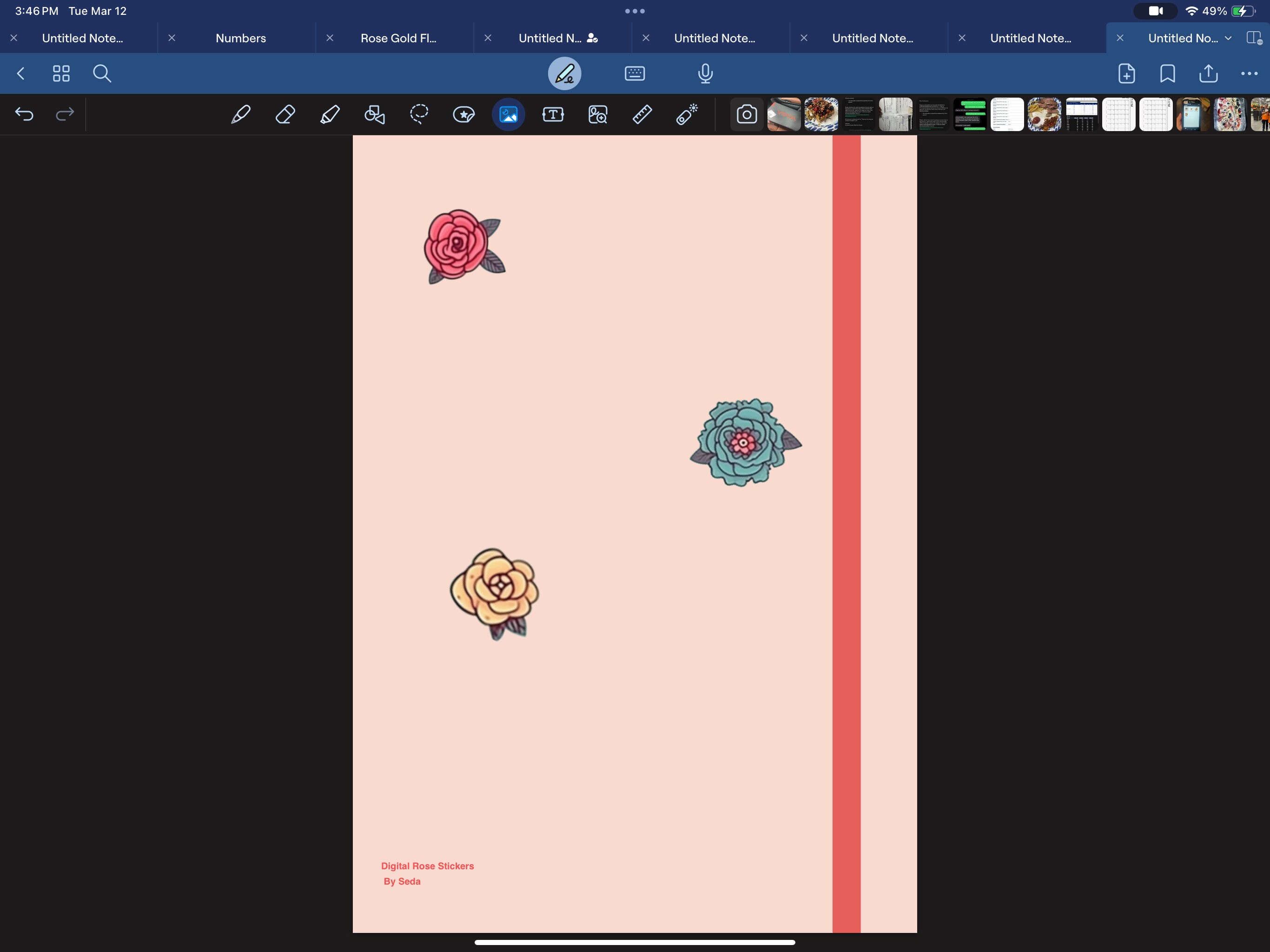This screenshot has height=952, width=1270.
Task: Select the Ruler tool
Action: [642, 114]
